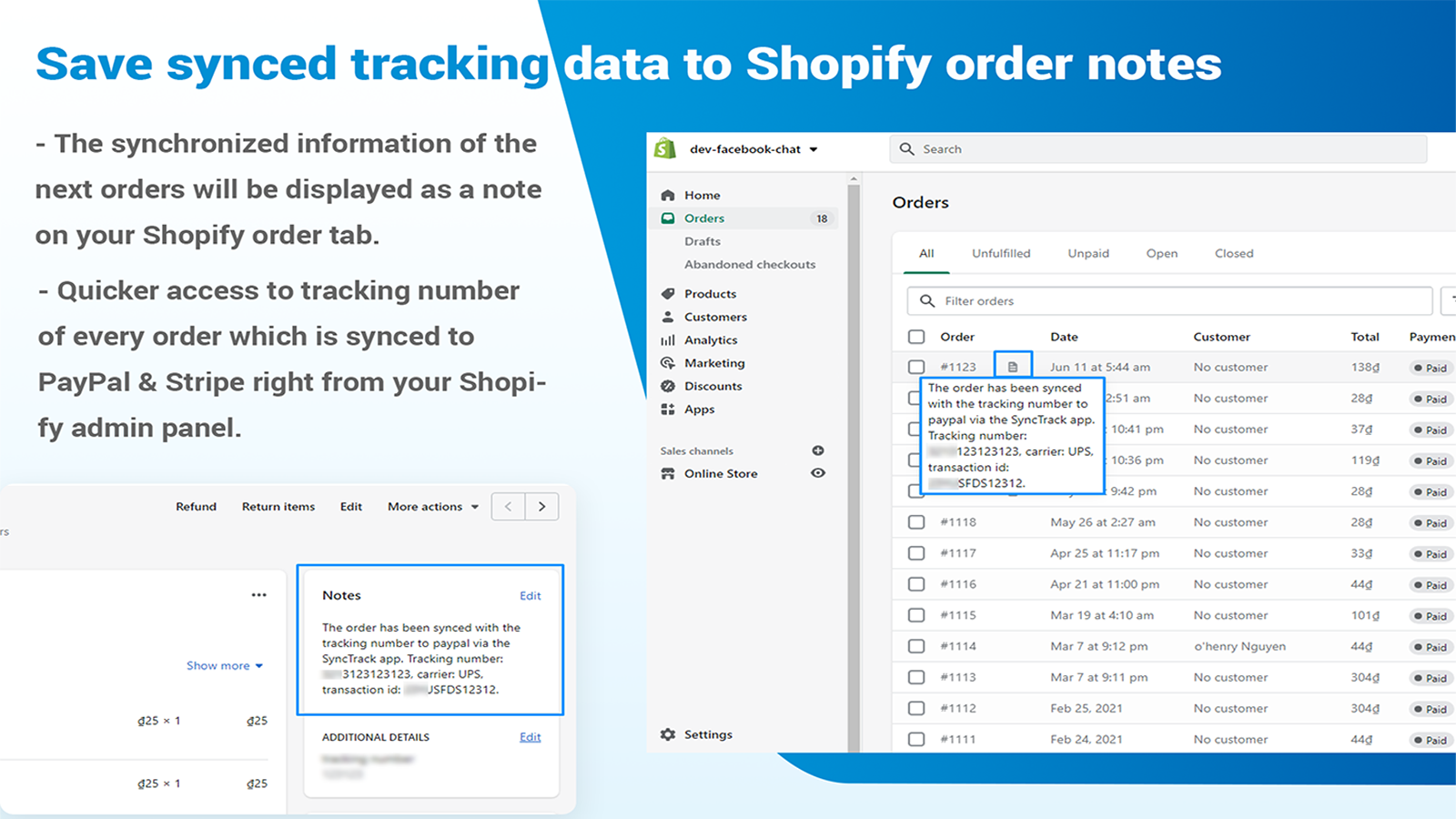Image resolution: width=1456 pixels, height=819 pixels.
Task: Add a sales channel with plus icon
Action: (818, 450)
